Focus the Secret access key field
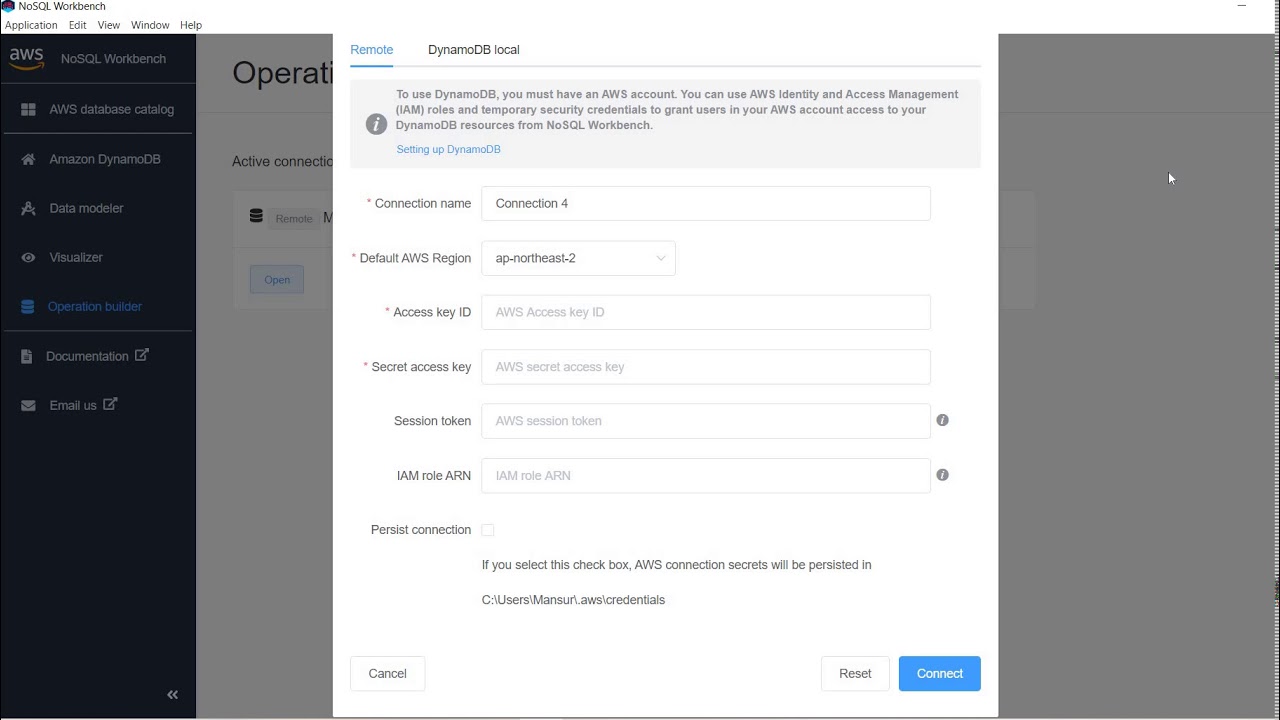This screenshot has height=720, width=1280. pos(706,367)
